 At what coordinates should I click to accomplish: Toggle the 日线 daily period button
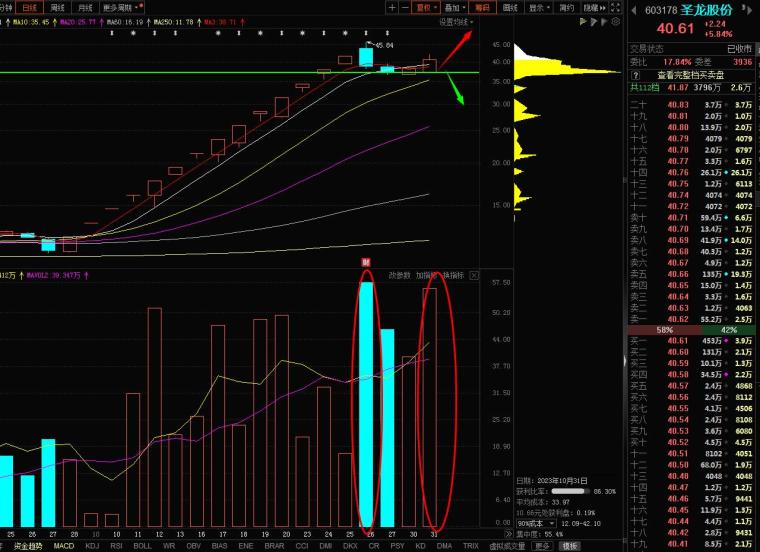coord(33,7)
